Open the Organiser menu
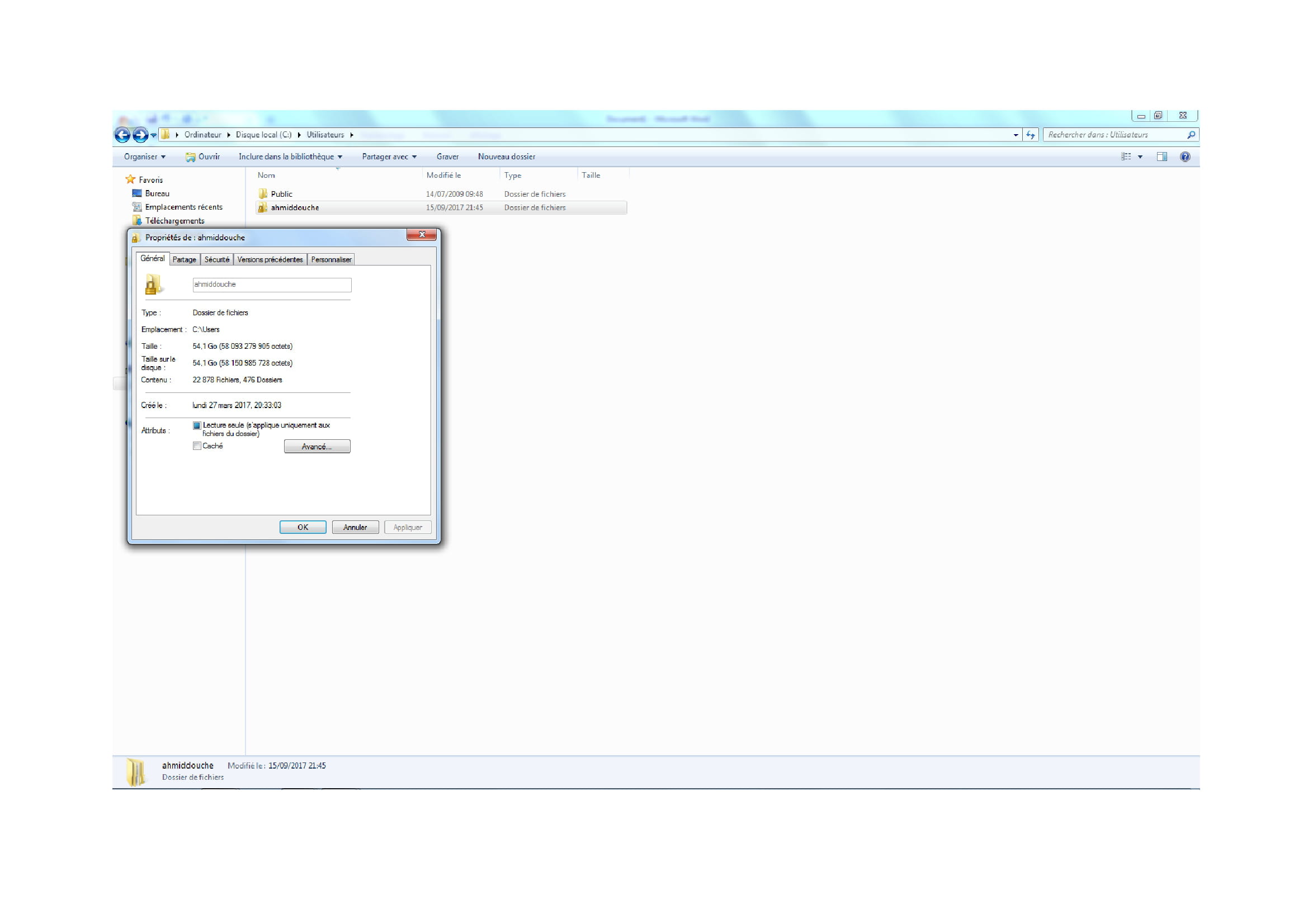 coord(145,157)
